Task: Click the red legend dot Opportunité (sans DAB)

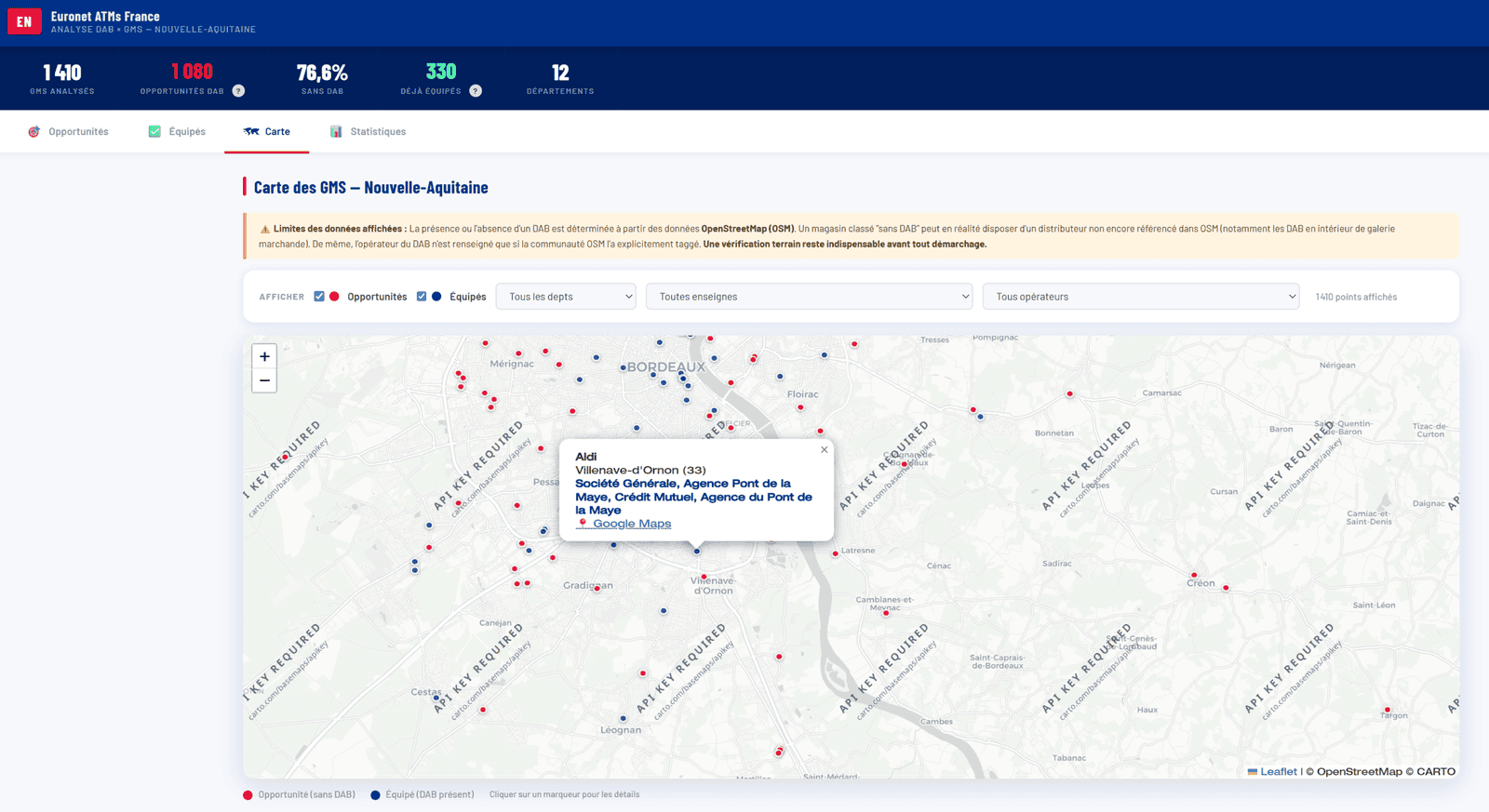Action: tap(248, 795)
